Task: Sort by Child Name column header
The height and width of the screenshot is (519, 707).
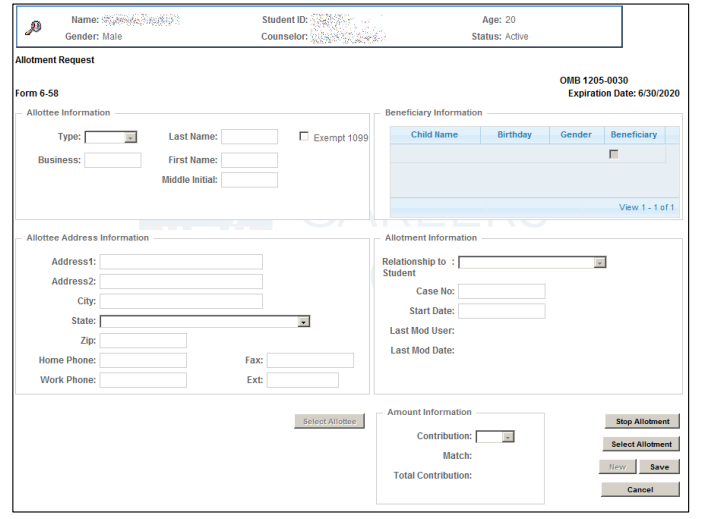Action: 434,135
